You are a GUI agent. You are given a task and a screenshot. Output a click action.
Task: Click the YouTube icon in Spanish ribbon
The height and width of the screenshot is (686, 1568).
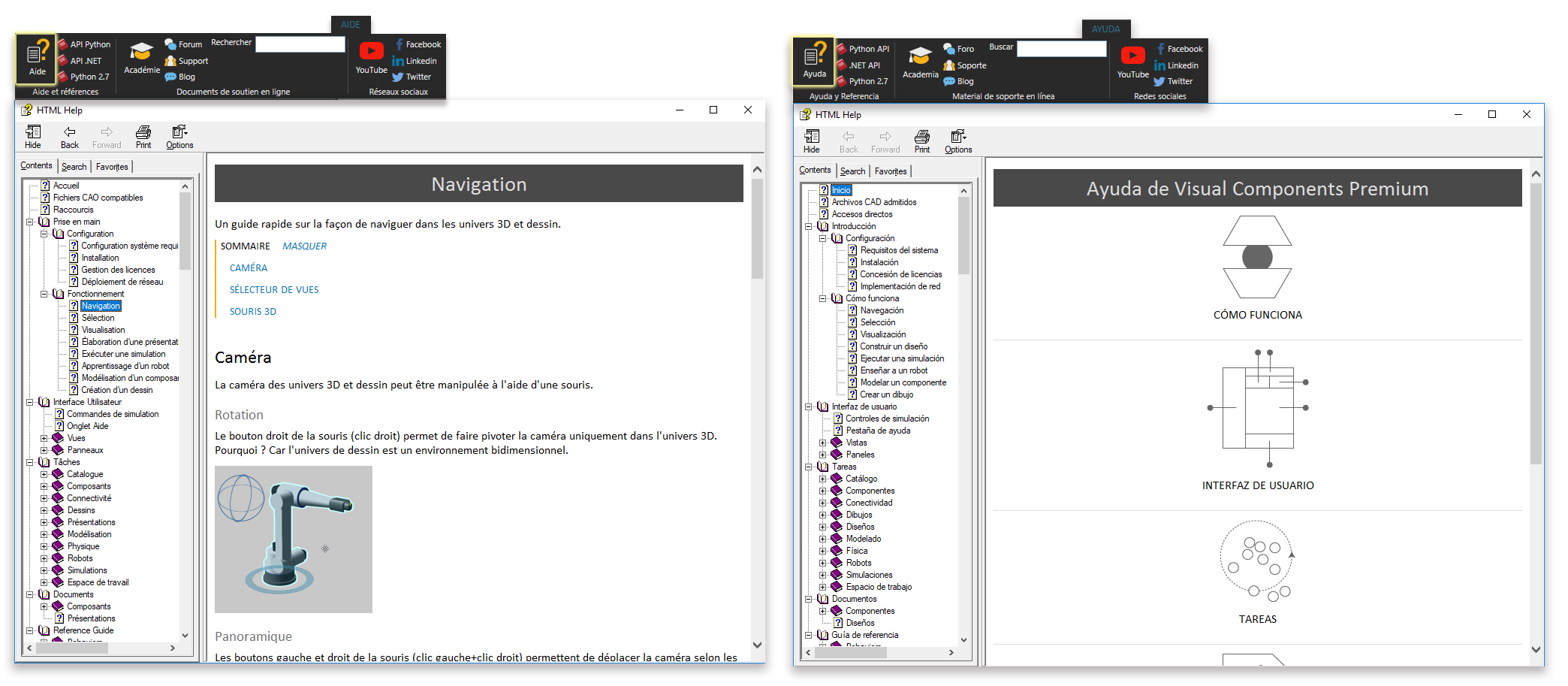click(x=1132, y=62)
